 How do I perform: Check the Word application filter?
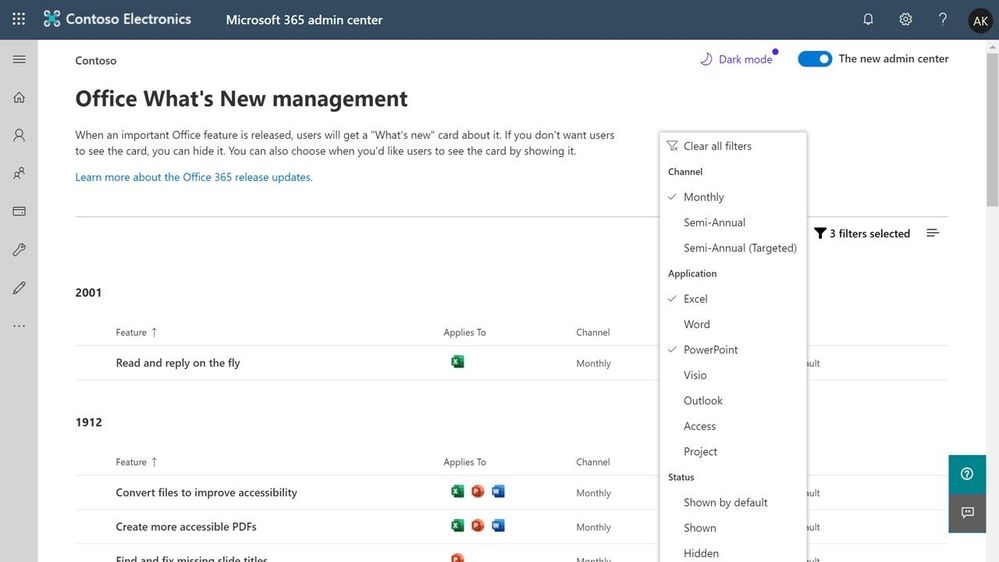pos(733,324)
